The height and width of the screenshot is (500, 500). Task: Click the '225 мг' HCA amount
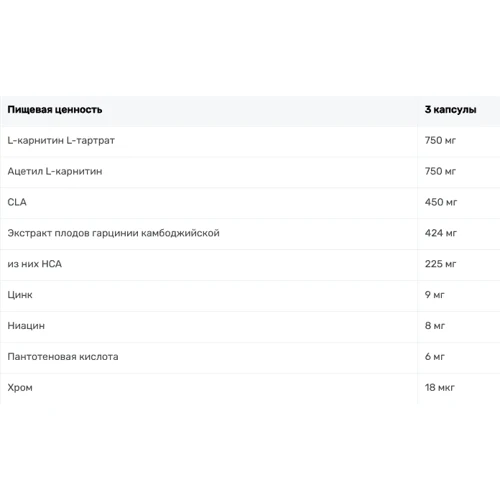[440, 264]
